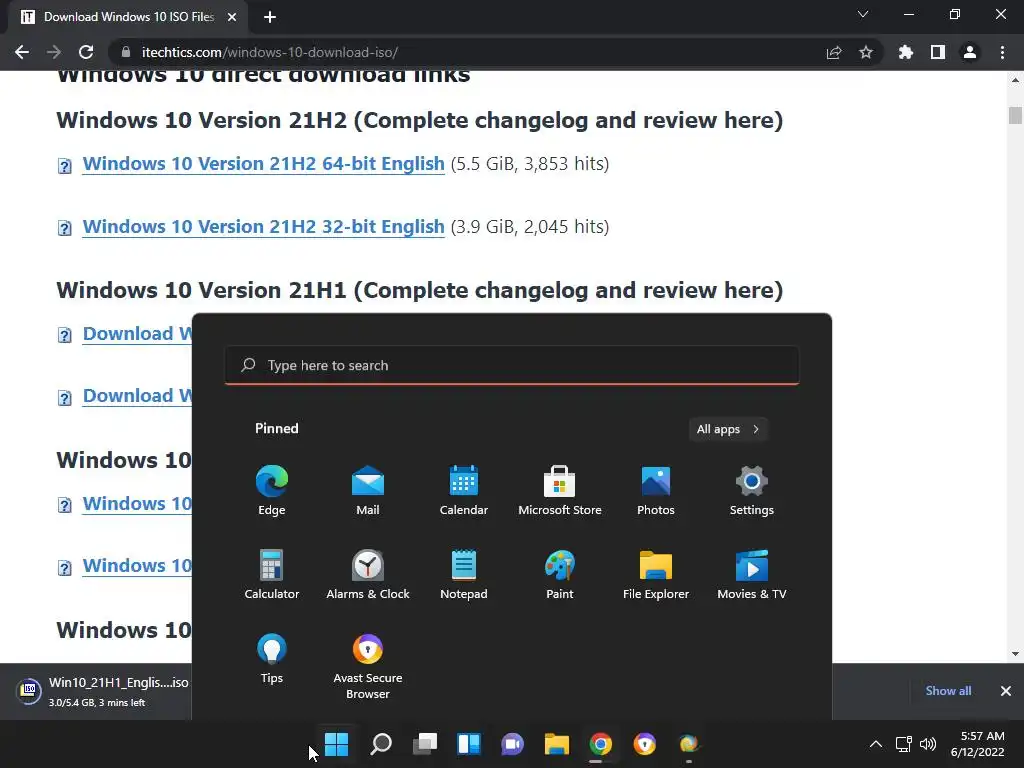Open Teams Chat in the taskbar
Image resolution: width=1024 pixels, height=768 pixels.
513,744
